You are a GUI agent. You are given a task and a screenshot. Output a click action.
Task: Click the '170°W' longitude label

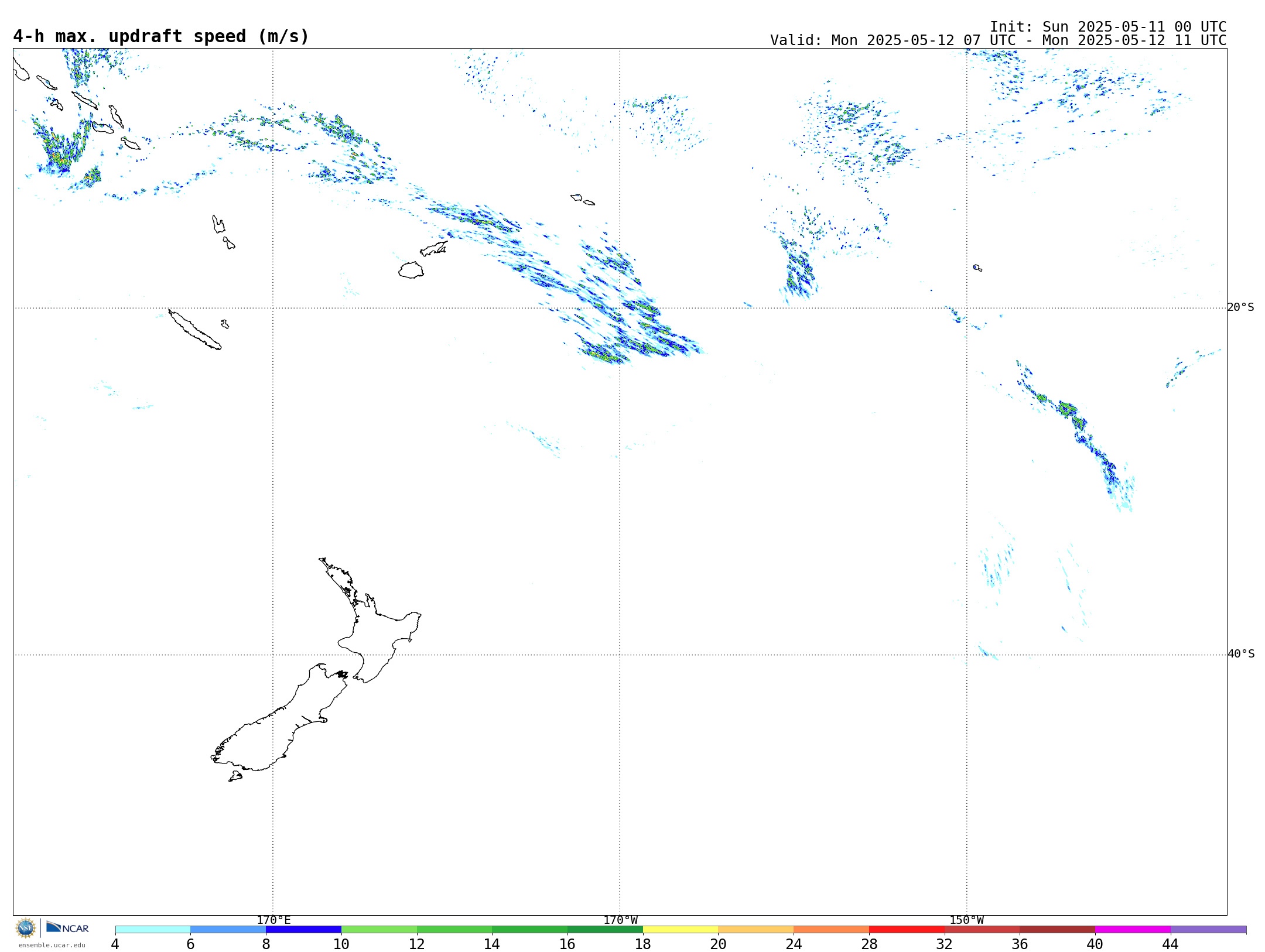(620, 920)
